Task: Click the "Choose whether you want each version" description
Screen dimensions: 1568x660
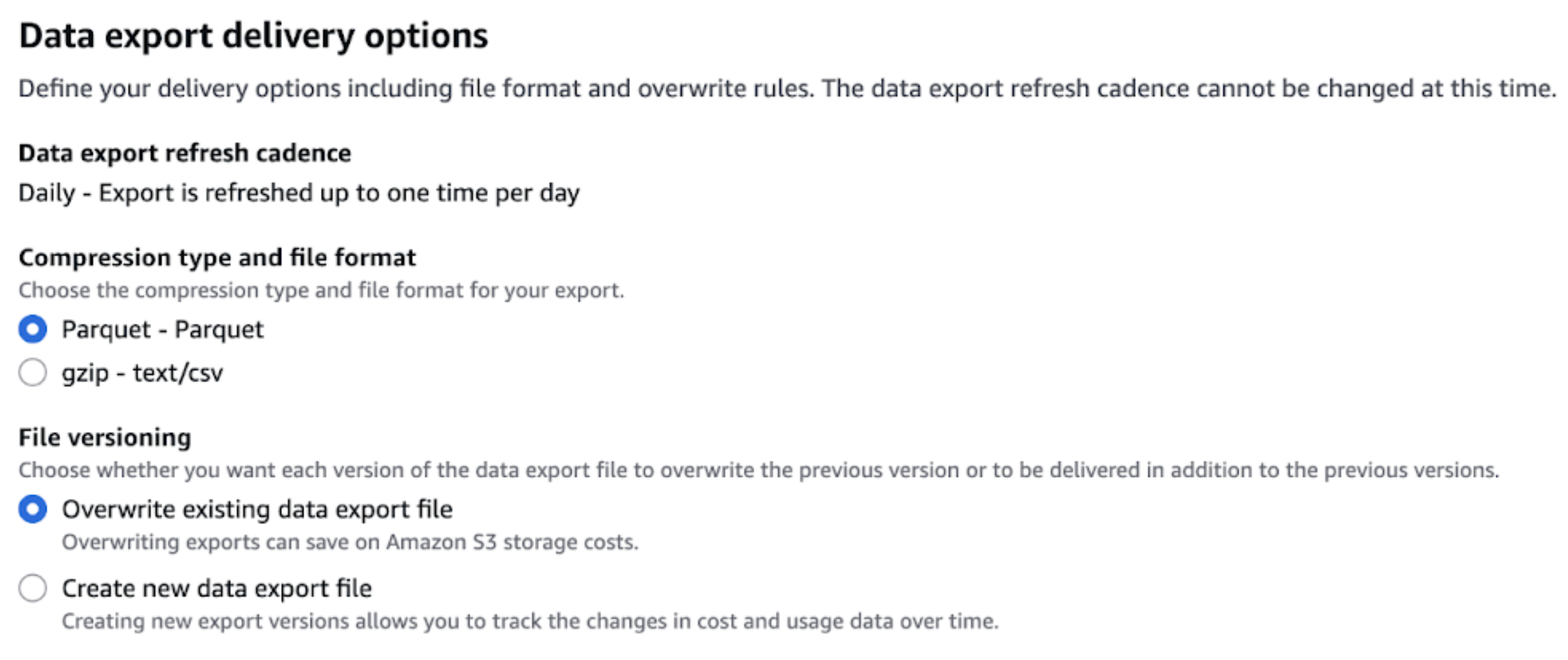Action: point(758,470)
